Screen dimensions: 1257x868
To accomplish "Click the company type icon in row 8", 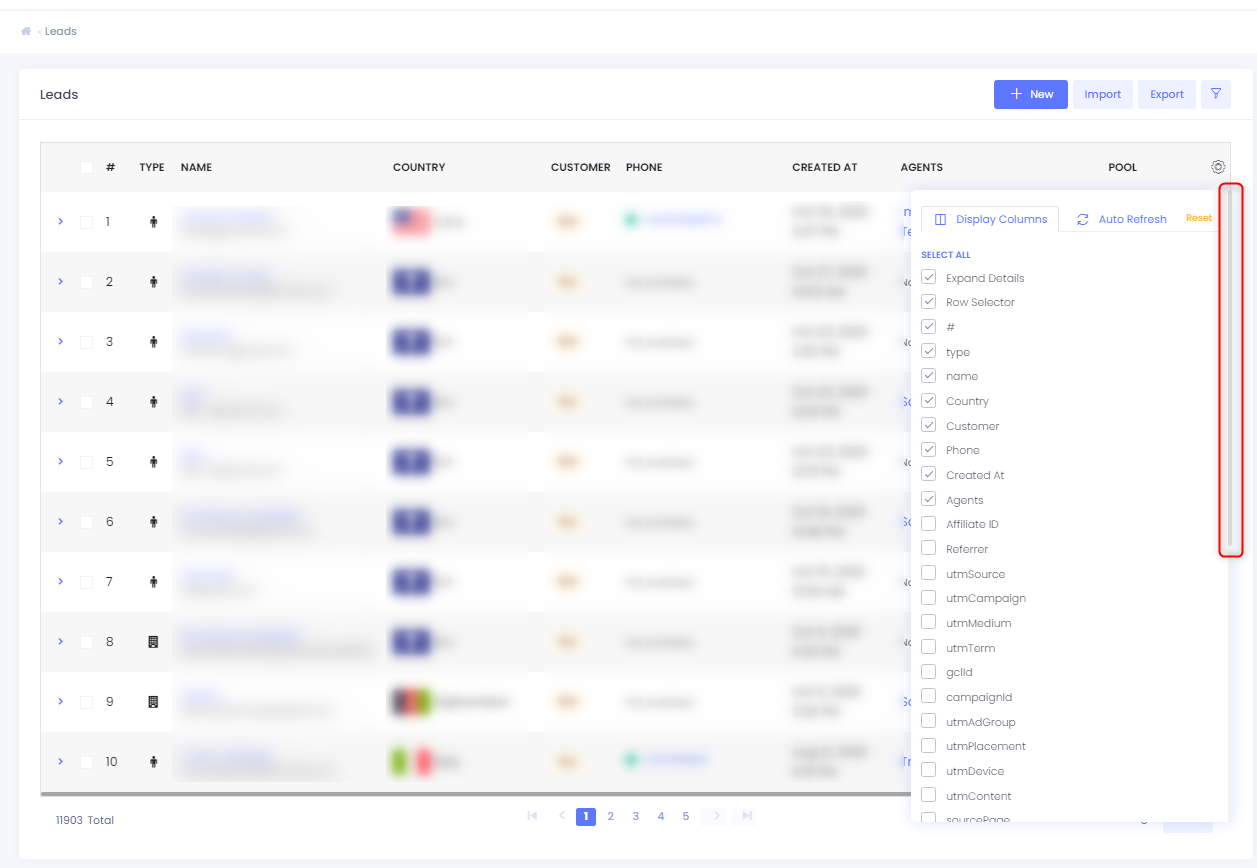I will [x=153, y=642].
